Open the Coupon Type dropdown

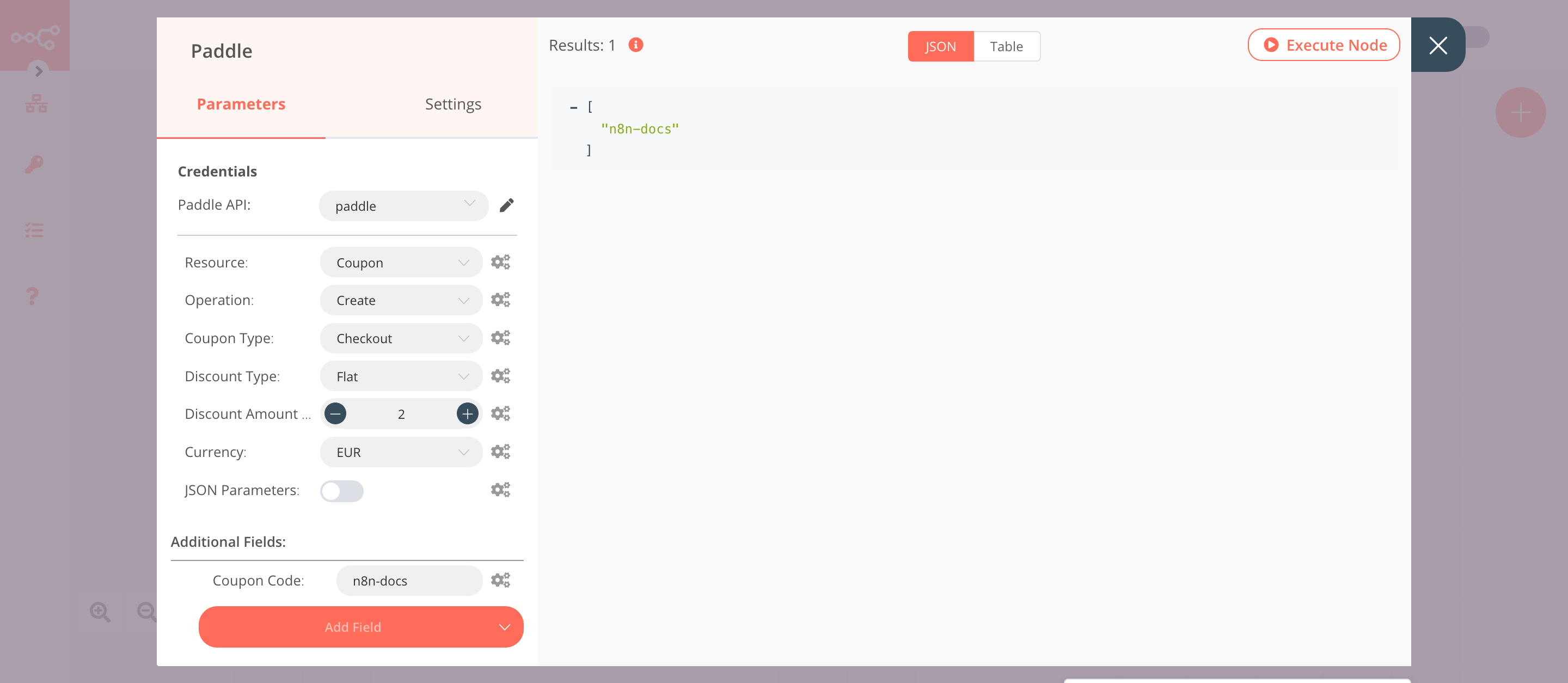[x=401, y=338]
